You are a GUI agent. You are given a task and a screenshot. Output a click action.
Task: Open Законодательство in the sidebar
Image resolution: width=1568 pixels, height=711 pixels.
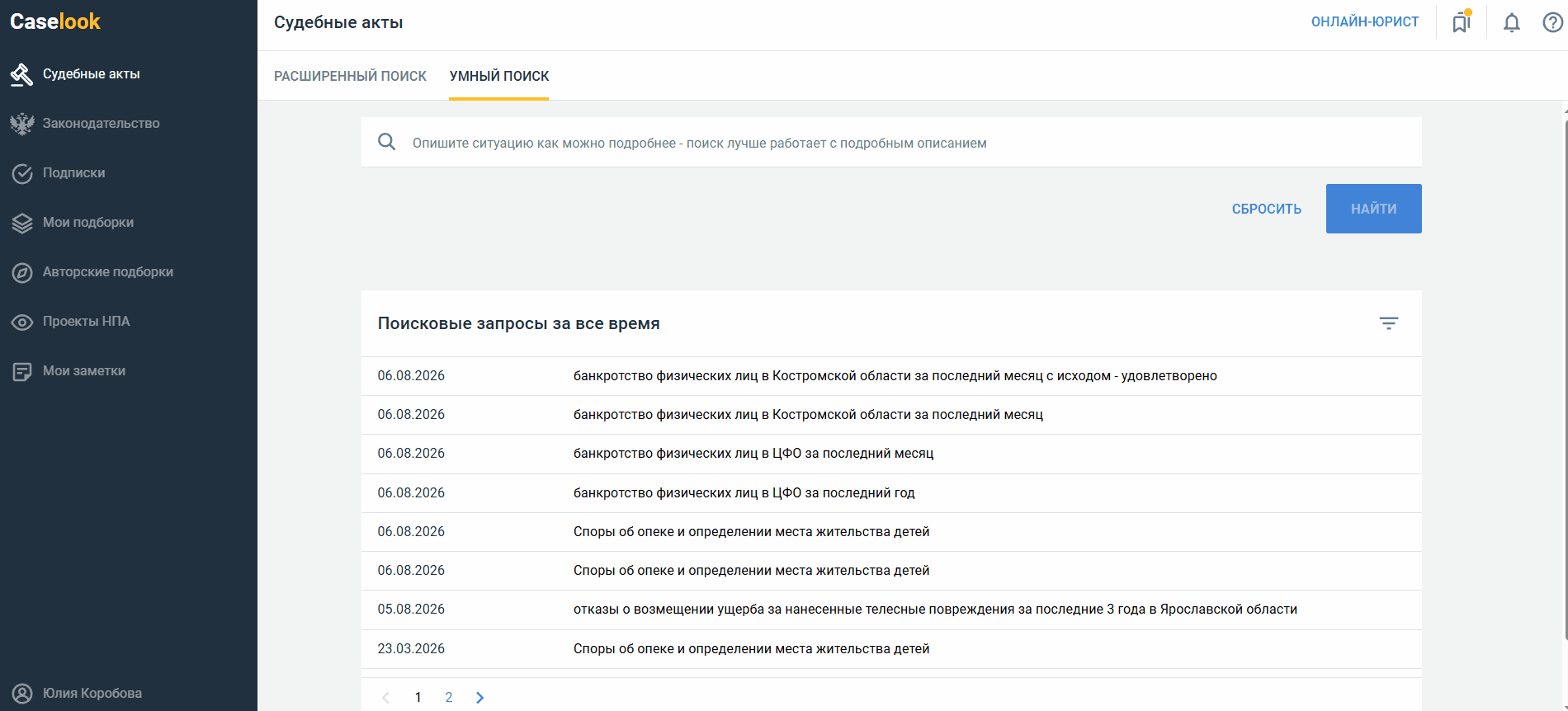coord(129,124)
